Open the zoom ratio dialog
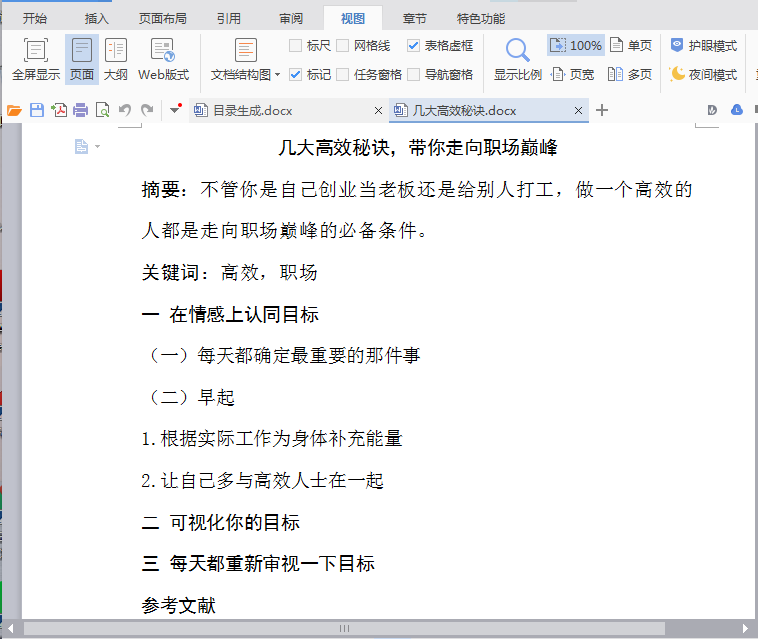The image size is (758, 639). point(518,59)
